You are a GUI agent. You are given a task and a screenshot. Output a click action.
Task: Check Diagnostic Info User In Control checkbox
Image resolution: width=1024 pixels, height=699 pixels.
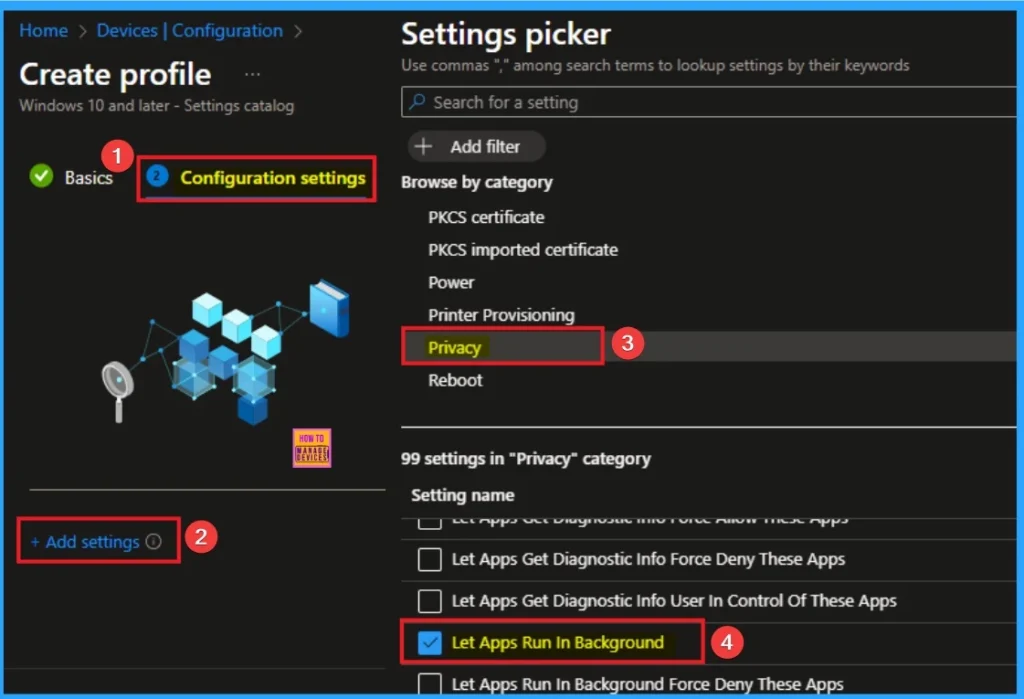430,601
